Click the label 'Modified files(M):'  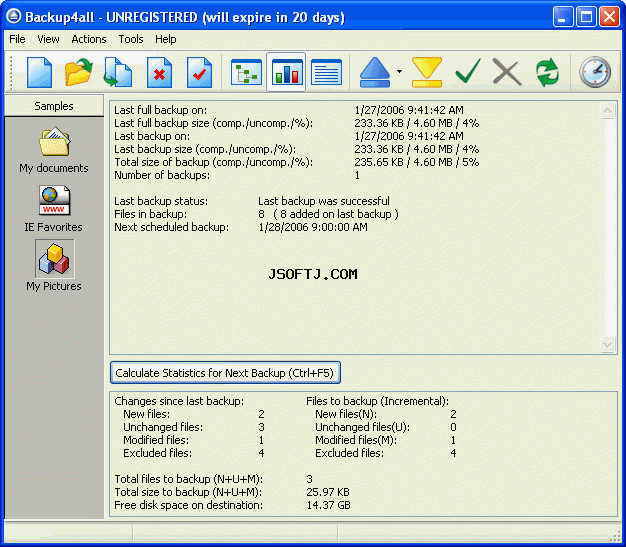(356, 440)
